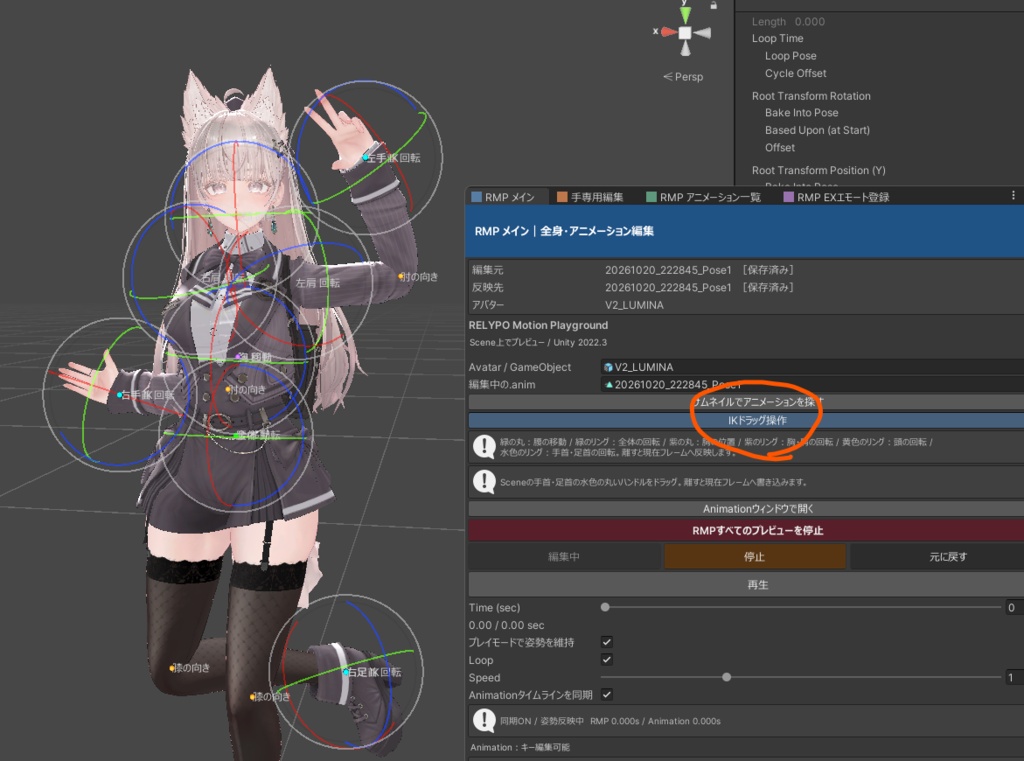Toggle the scene gizmo rotation lock icon
The height and width of the screenshot is (761, 1024).
click(x=714, y=5)
